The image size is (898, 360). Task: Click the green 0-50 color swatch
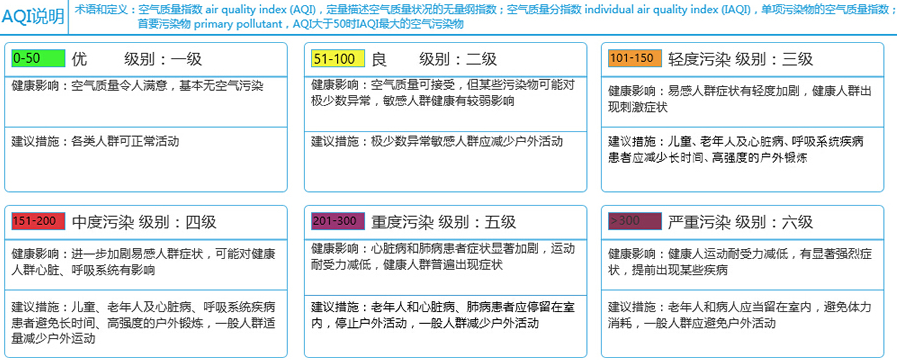[38, 58]
